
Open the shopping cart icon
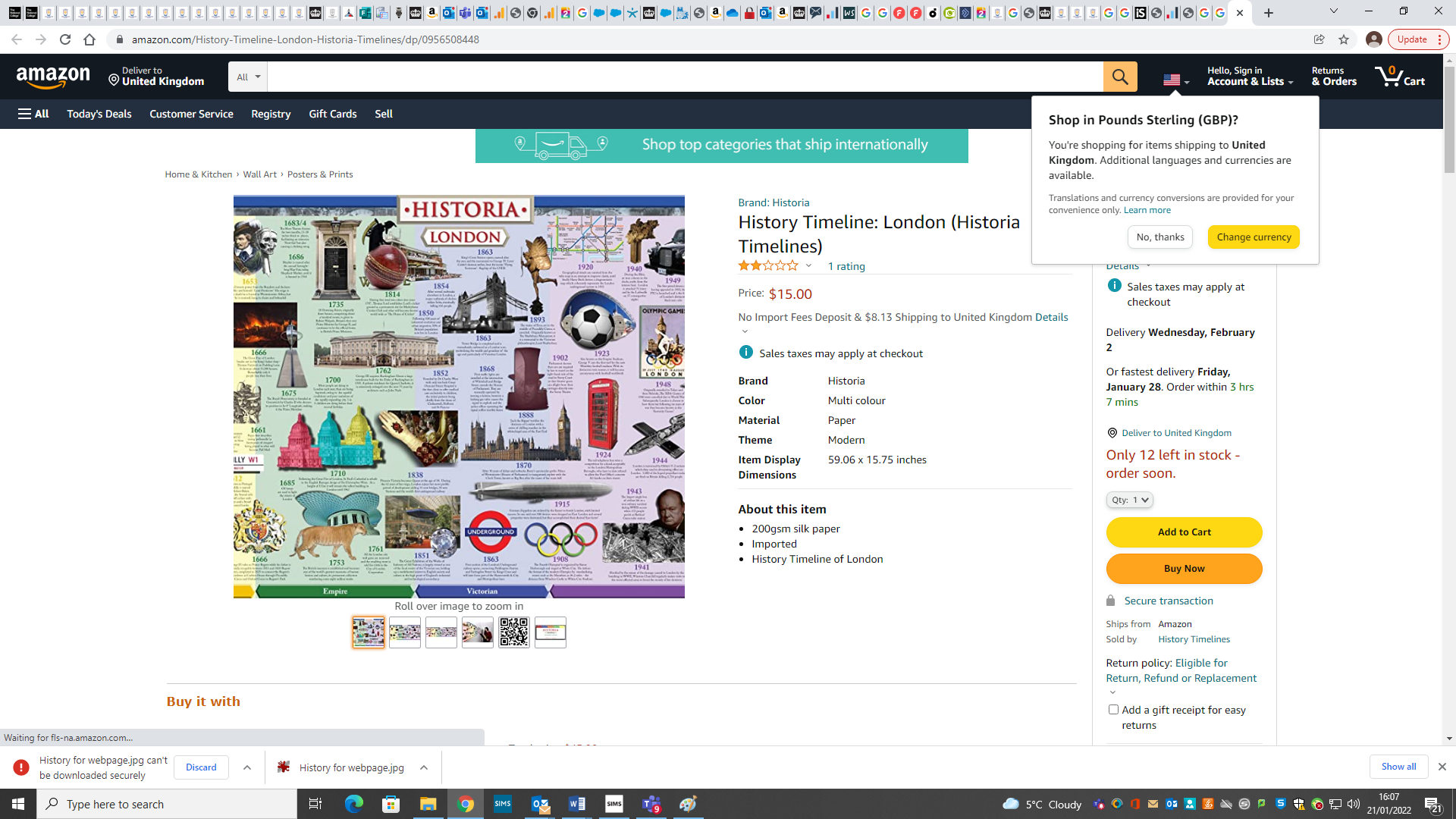pyautogui.click(x=1400, y=76)
